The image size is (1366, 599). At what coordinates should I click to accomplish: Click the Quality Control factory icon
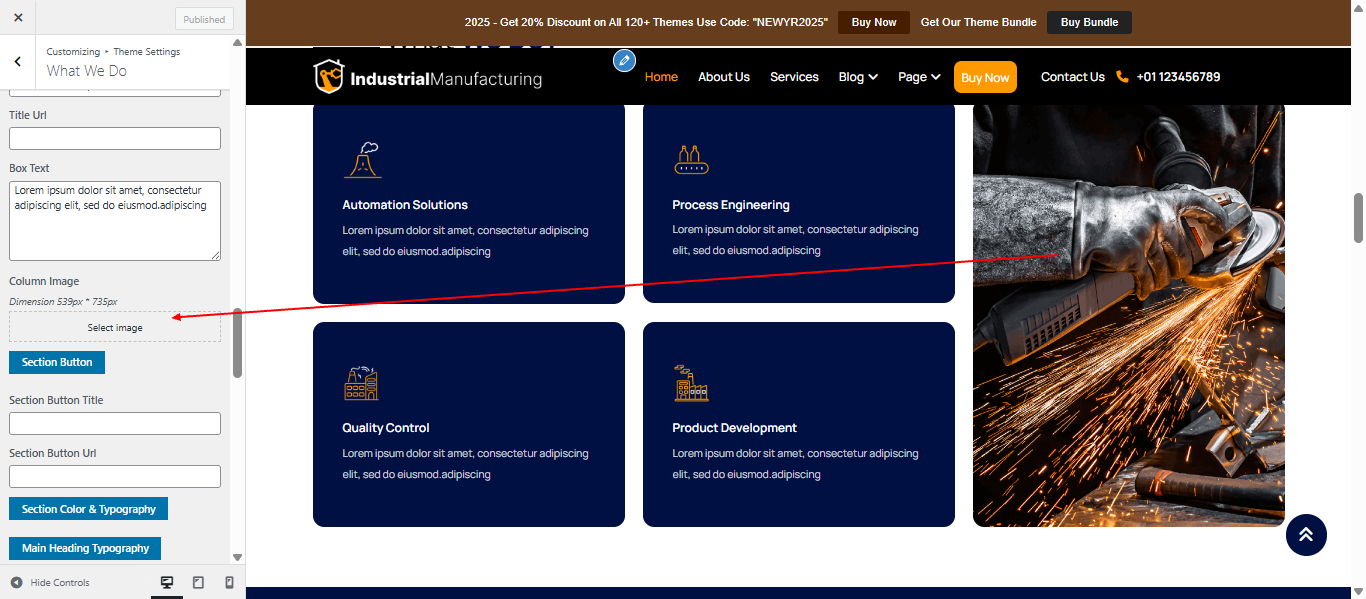tap(361, 382)
